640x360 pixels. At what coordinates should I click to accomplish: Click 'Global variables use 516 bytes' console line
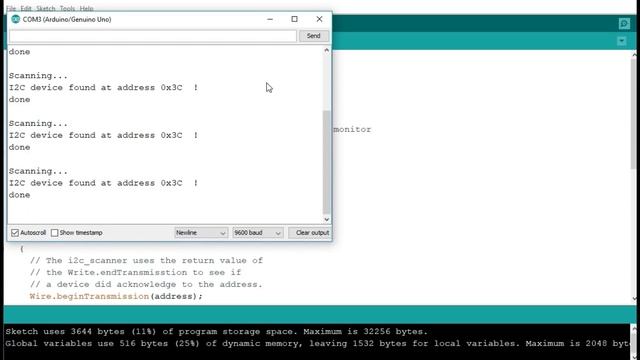pyautogui.click(x=317, y=343)
